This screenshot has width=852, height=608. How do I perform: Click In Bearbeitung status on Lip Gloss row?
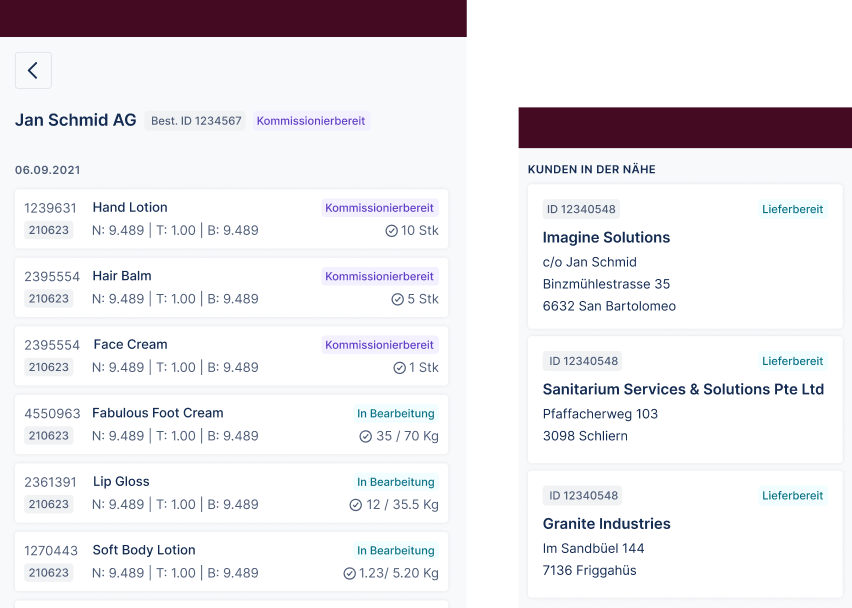[396, 481]
